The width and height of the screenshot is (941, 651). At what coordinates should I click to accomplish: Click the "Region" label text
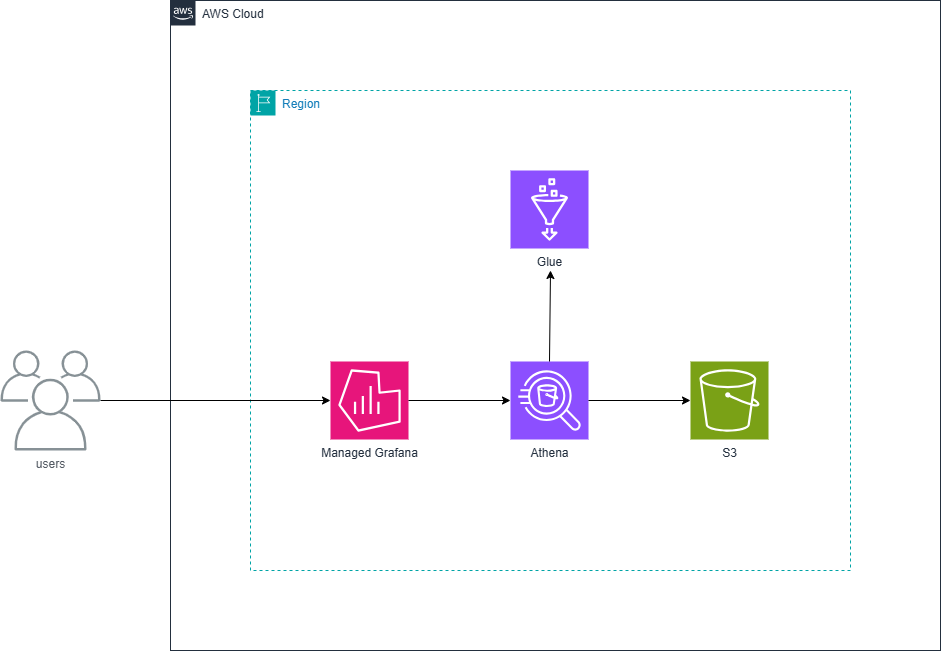pos(301,104)
